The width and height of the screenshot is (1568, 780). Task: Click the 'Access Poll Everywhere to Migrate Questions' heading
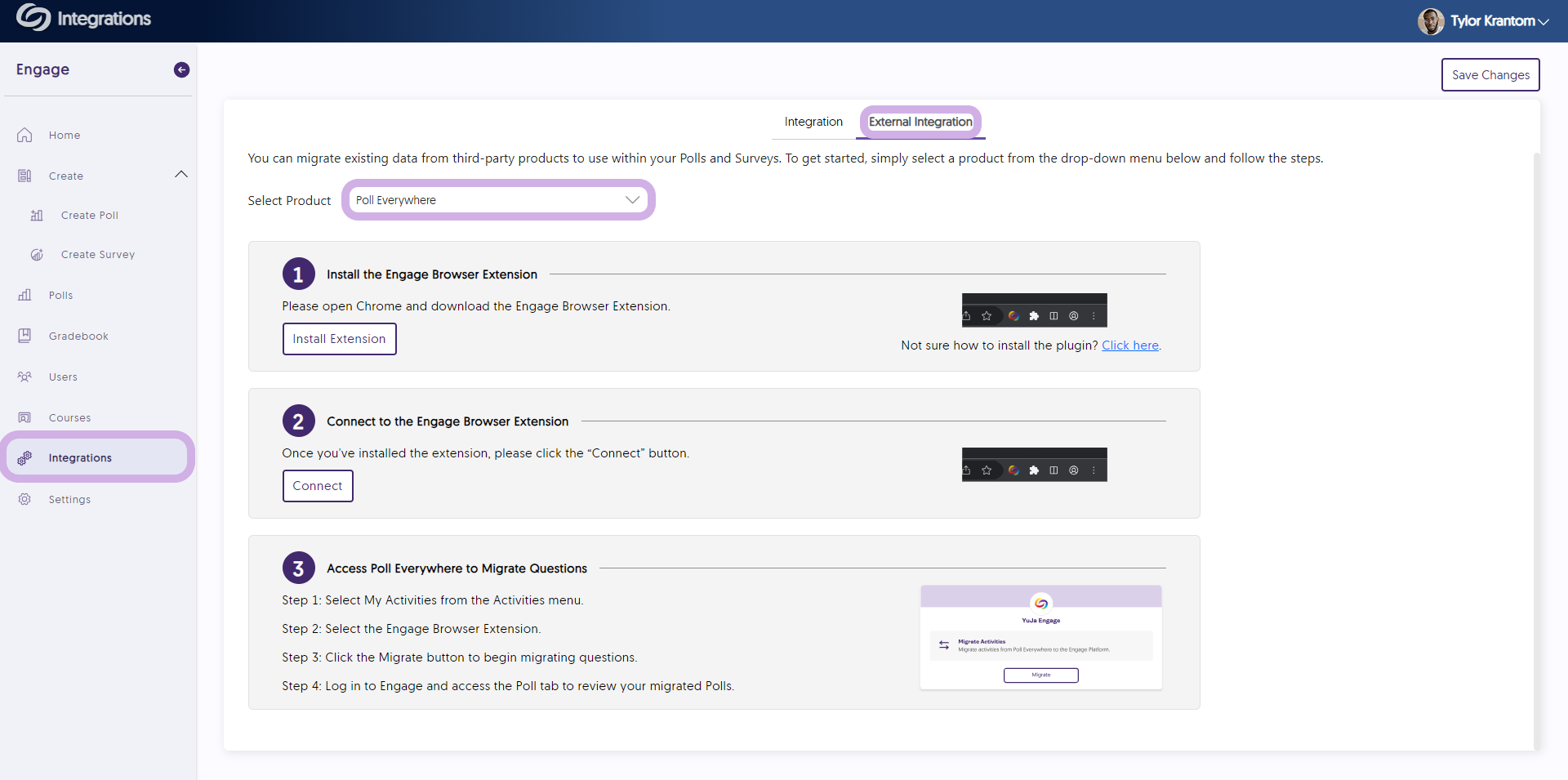click(x=457, y=568)
